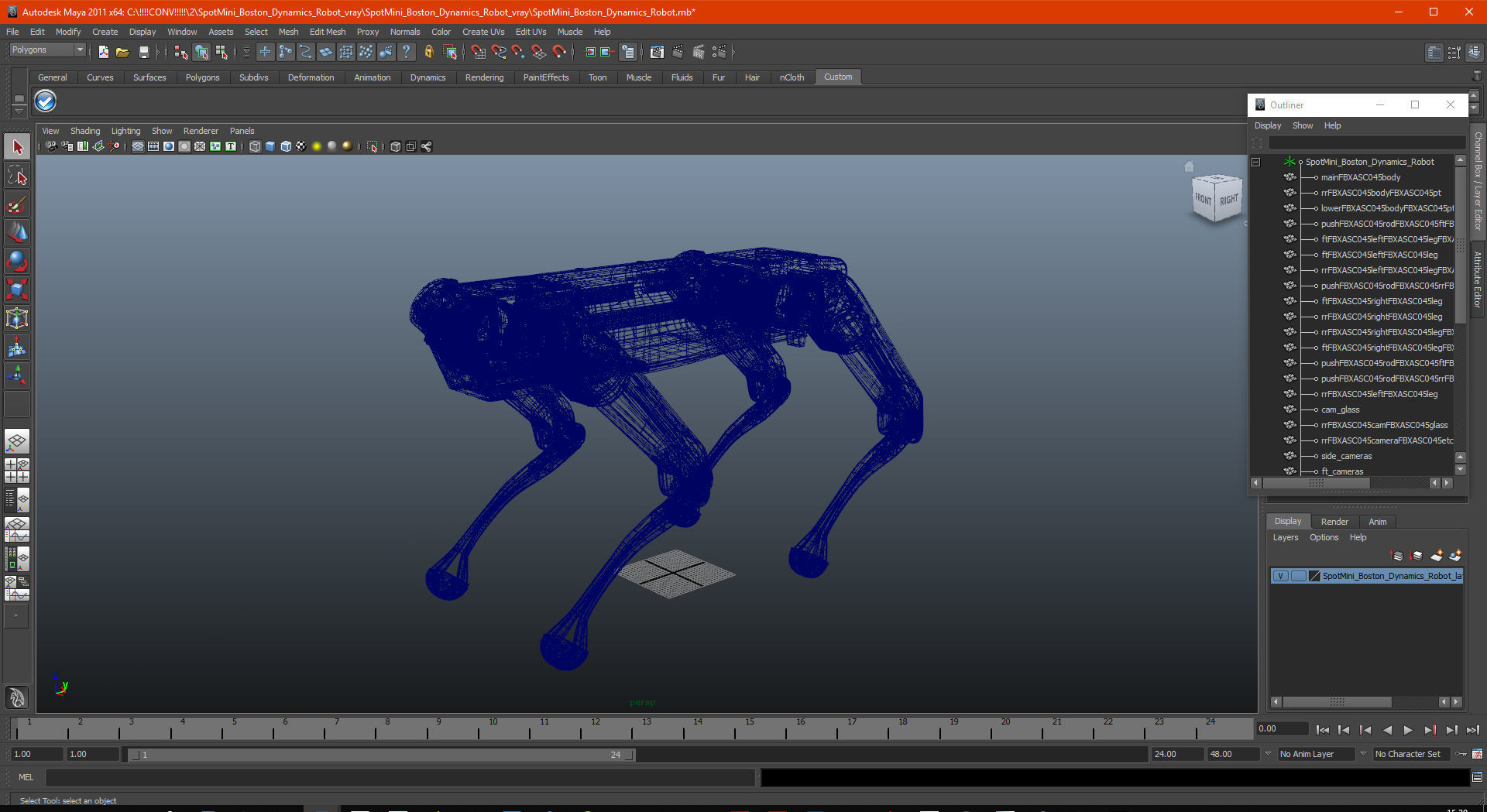Image resolution: width=1487 pixels, height=812 pixels.
Task: Enable Snap to Points magnet
Action: 518,52
